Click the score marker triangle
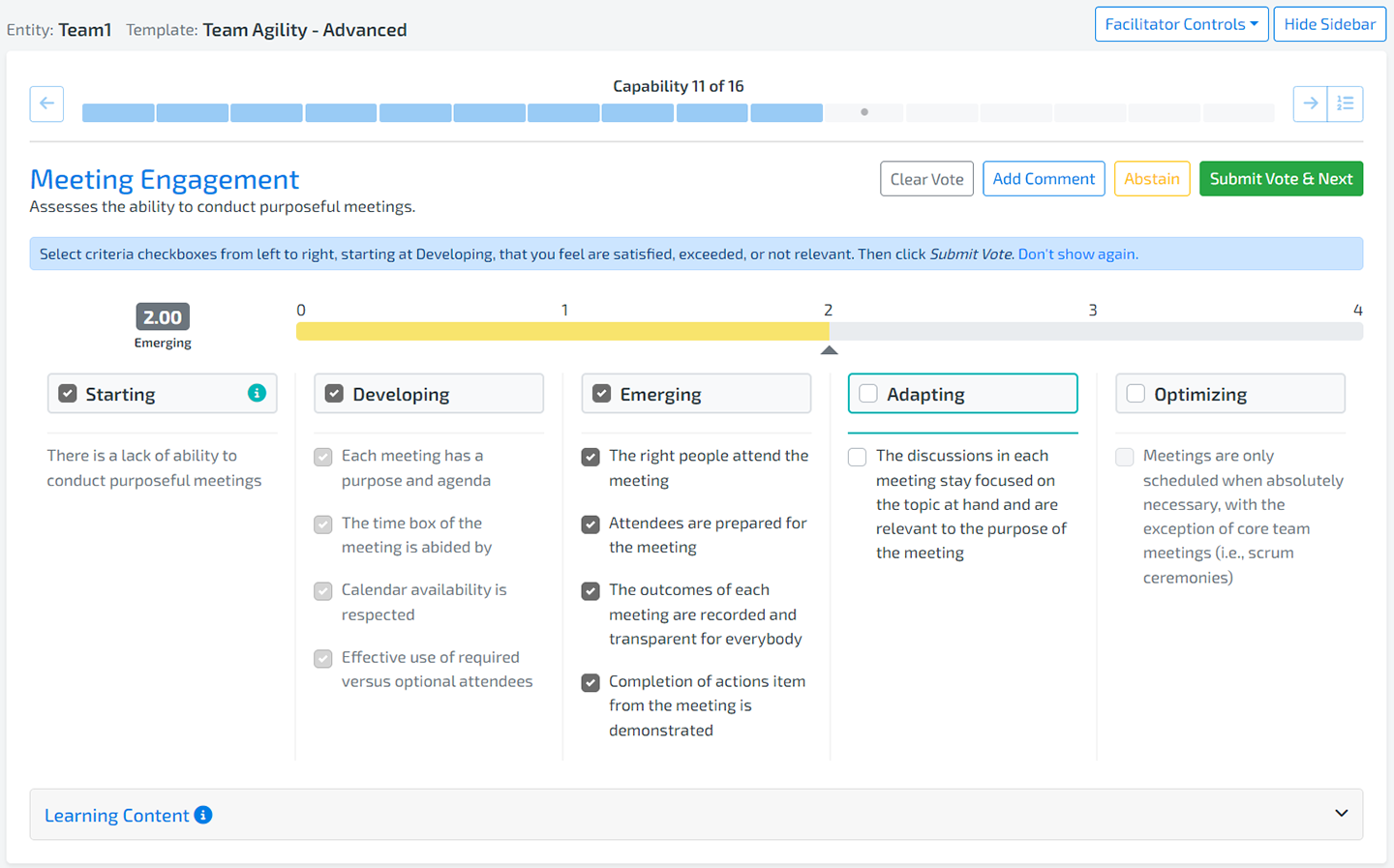This screenshot has height=868, width=1394. tap(829, 350)
